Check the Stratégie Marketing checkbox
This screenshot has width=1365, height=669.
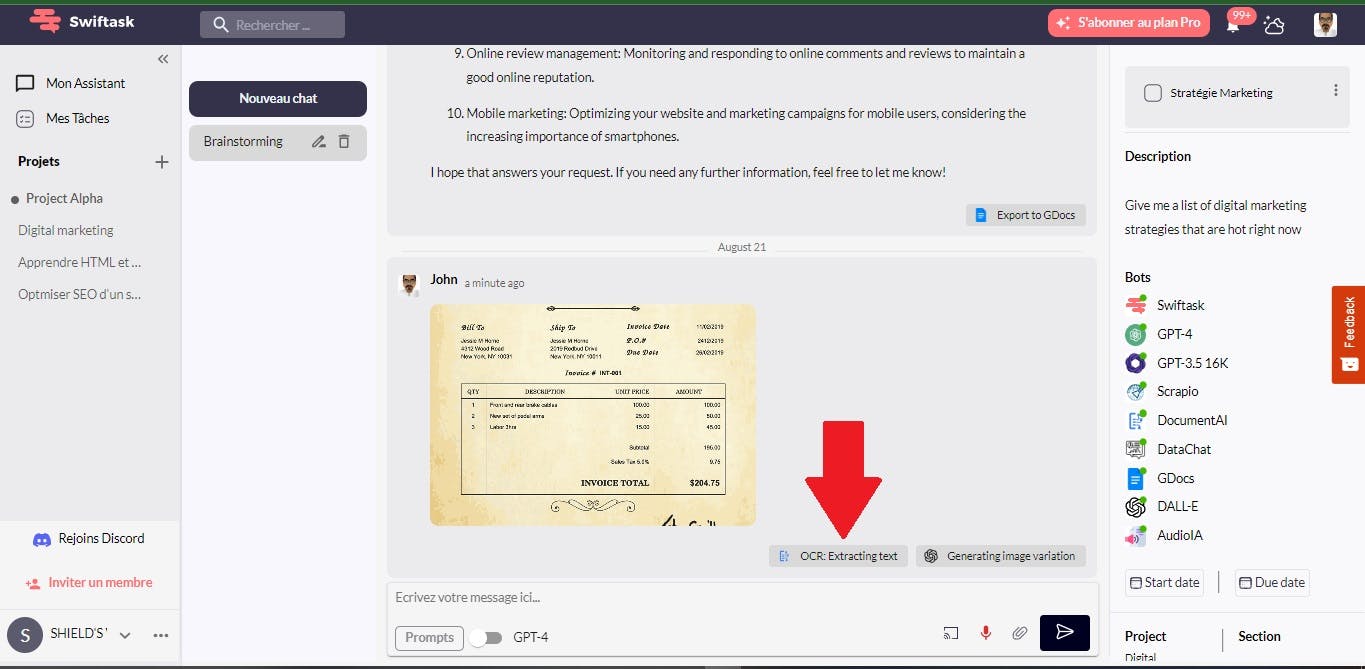click(1153, 93)
